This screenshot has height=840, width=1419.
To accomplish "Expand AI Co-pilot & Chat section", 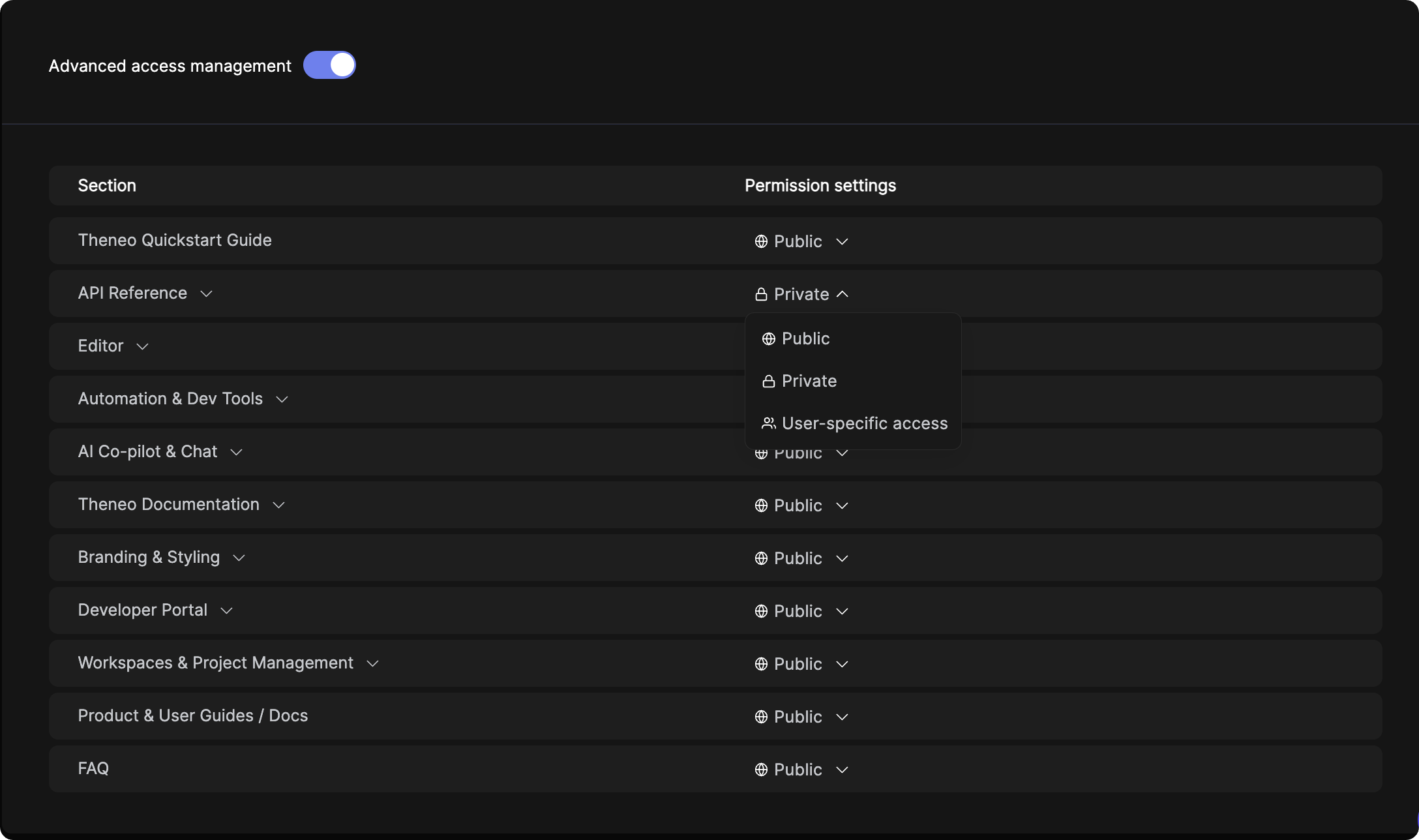I will pos(236,452).
